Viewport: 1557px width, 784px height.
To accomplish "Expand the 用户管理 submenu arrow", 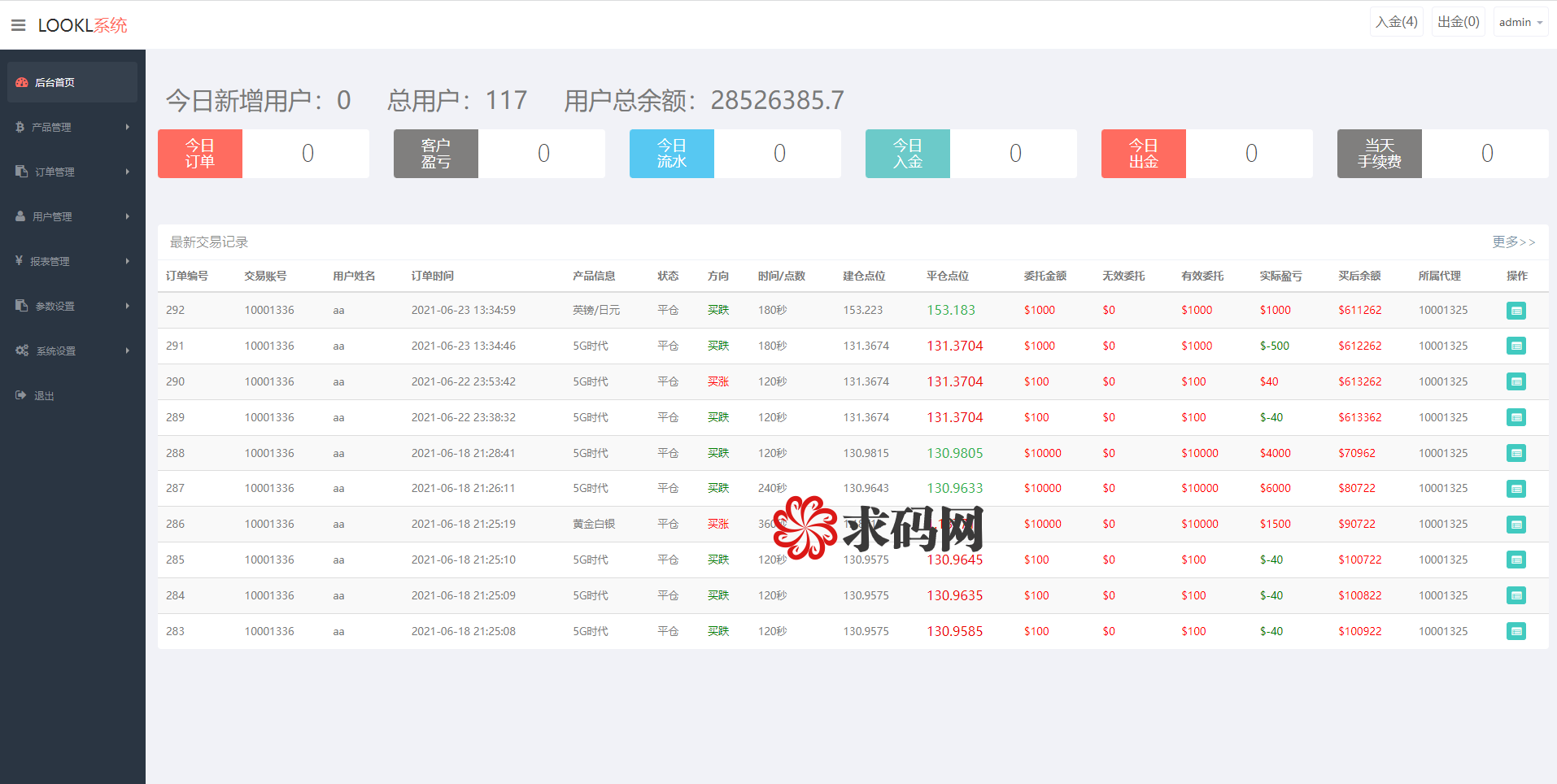I will click(128, 216).
